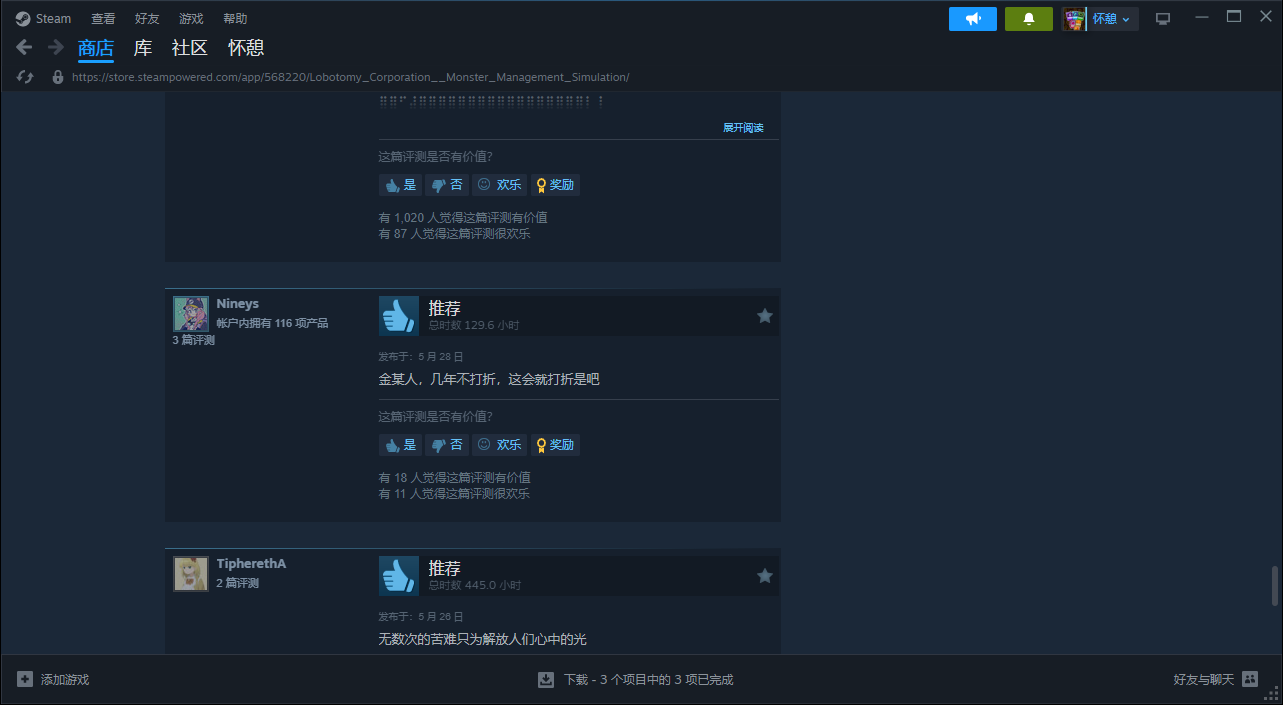Switch to Big Picture mode icon
The width and height of the screenshot is (1283, 705).
click(1163, 19)
